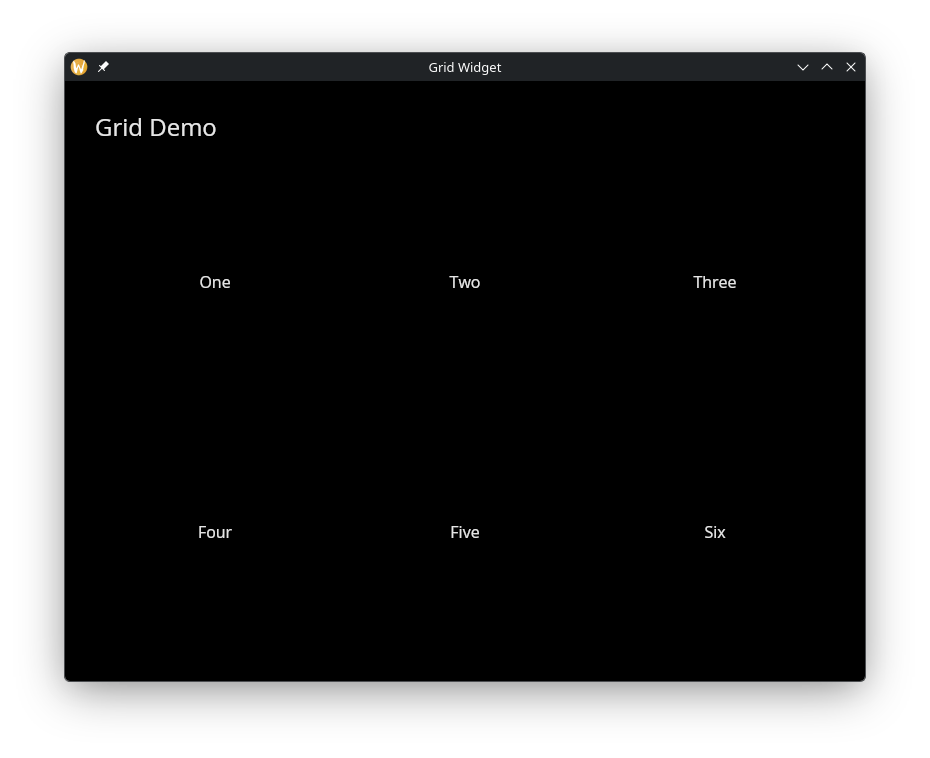930x758 pixels.
Task: Click the Four label
Action: [x=214, y=532]
